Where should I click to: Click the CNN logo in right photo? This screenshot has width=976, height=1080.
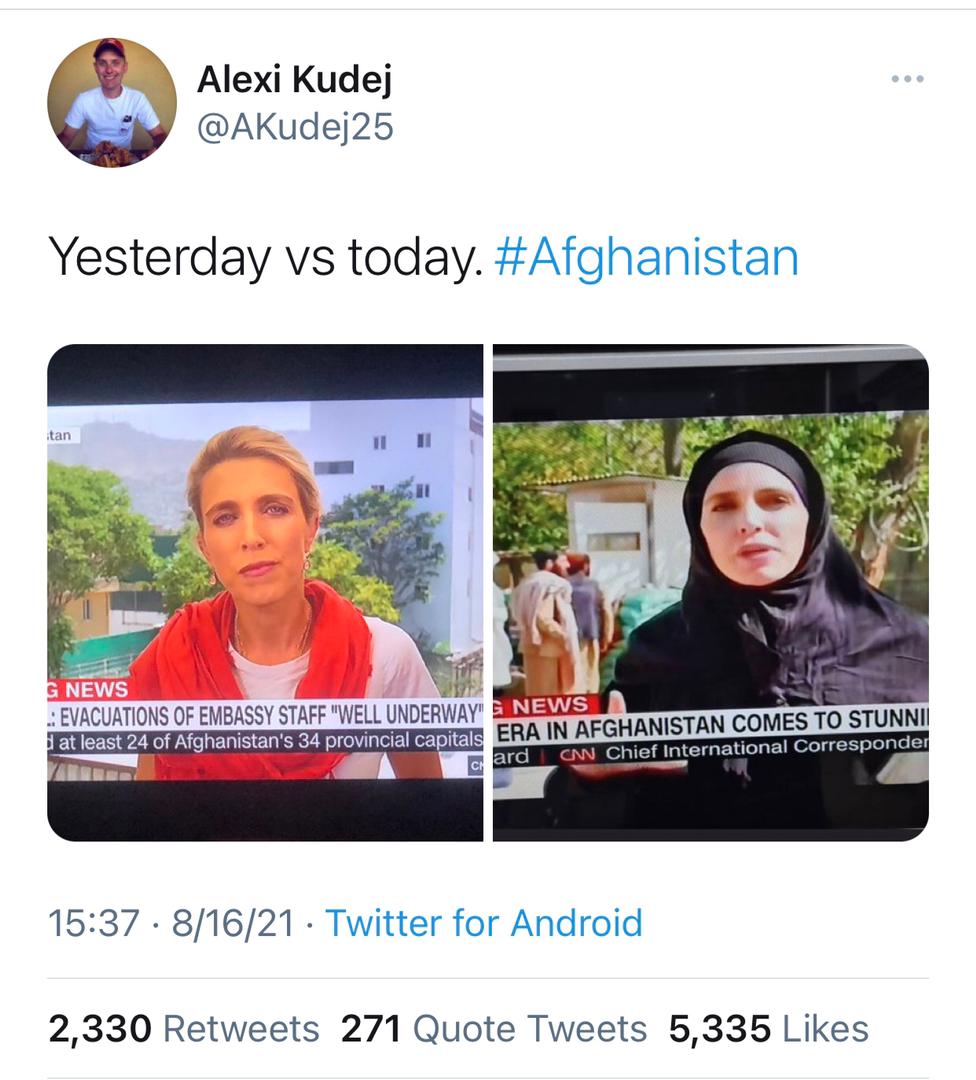point(577,754)
